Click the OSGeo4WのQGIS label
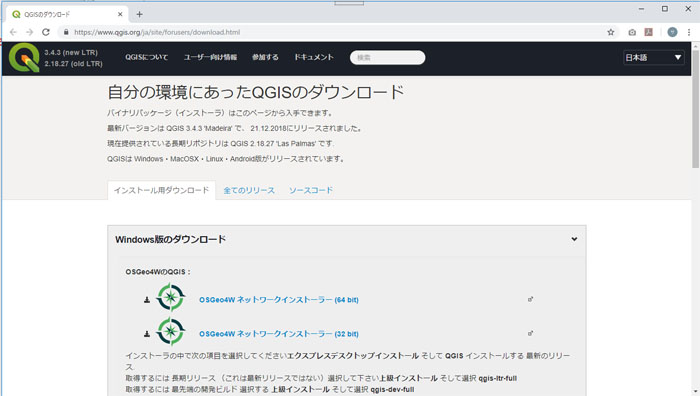 [158, 271]
